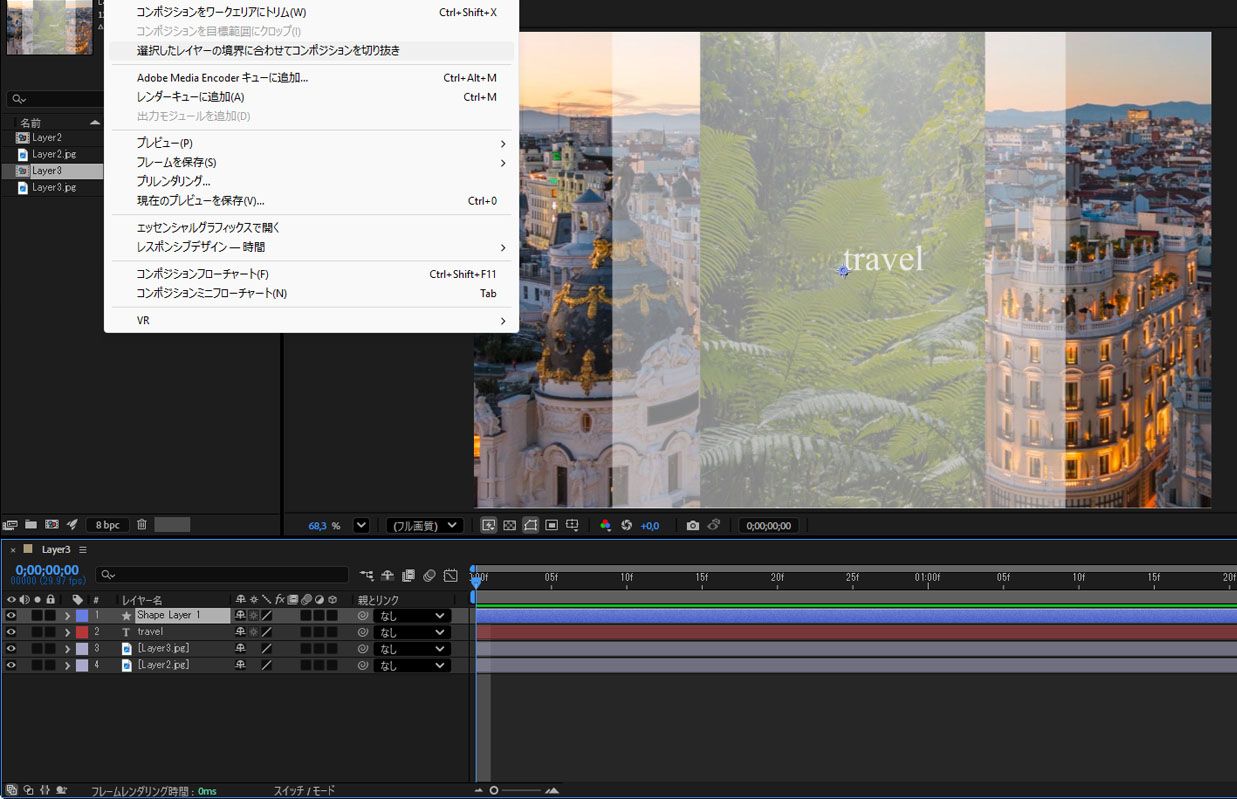Open the graph editor in timeline
1237x799 pixels.
(x=450, y=576)
